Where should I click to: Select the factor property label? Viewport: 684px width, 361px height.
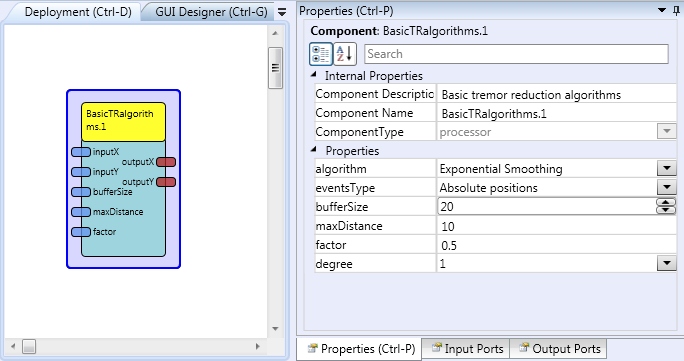point(330,245)
